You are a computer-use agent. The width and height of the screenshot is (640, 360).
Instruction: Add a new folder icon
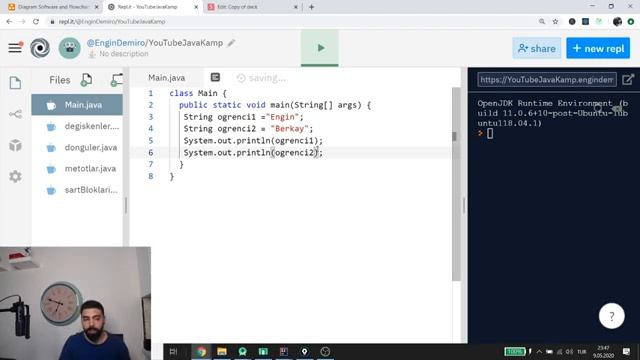(x=117, y=80)
